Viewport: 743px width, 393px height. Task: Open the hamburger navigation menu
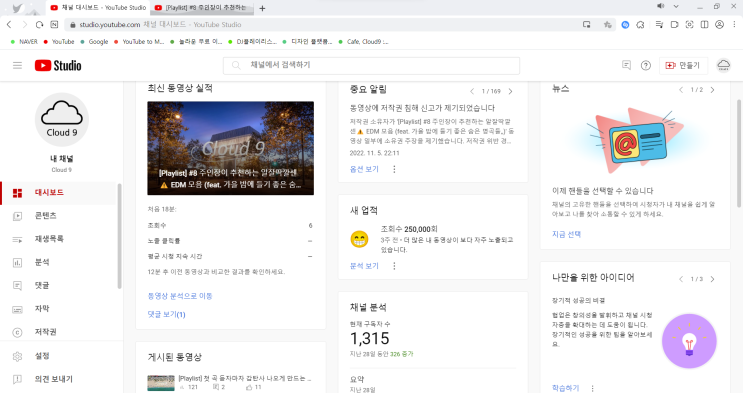(x=18, y=65)
